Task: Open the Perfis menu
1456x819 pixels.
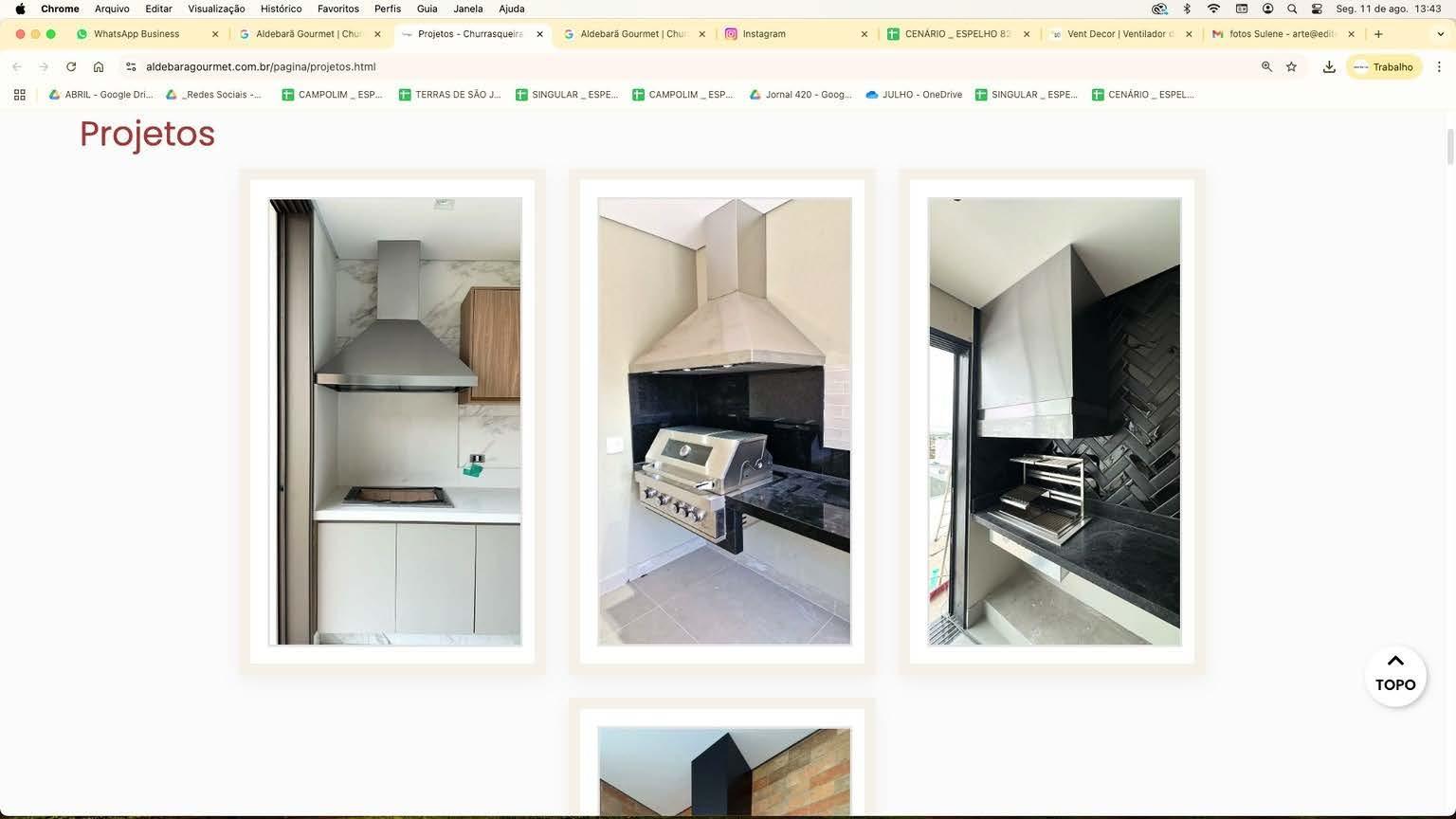Action: (x=388, y=9)
